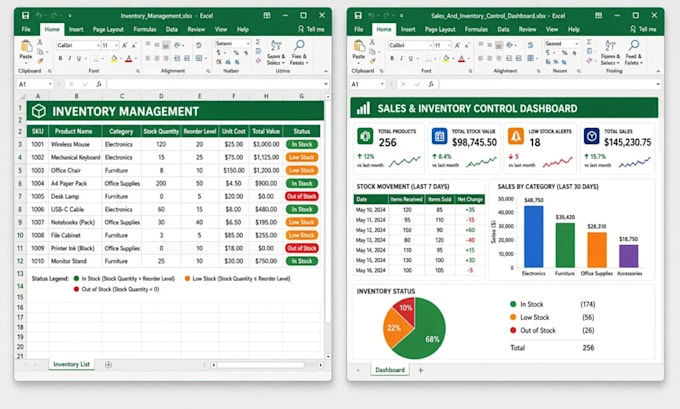Click Total Stock Value calendar icon on dashboard
The height and width of the screenshot is (409, 680).
(439, 136)
